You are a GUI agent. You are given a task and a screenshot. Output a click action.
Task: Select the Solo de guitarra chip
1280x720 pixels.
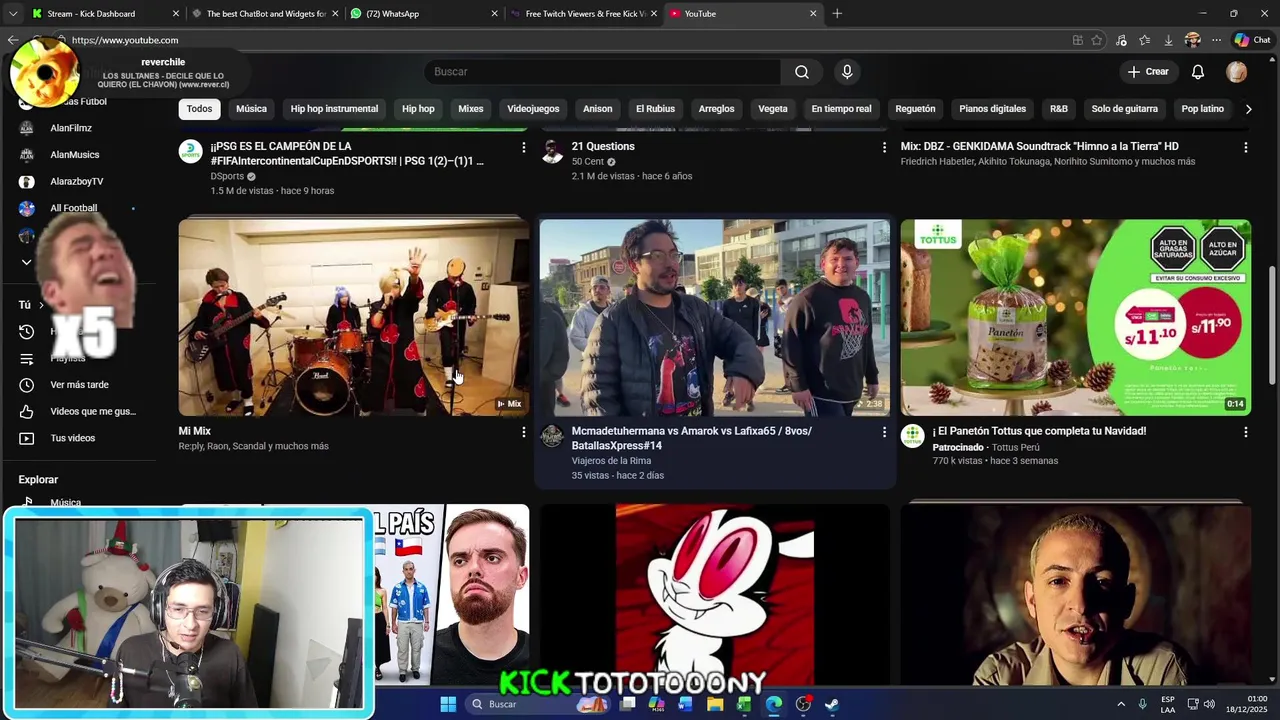pos(1124,109)
